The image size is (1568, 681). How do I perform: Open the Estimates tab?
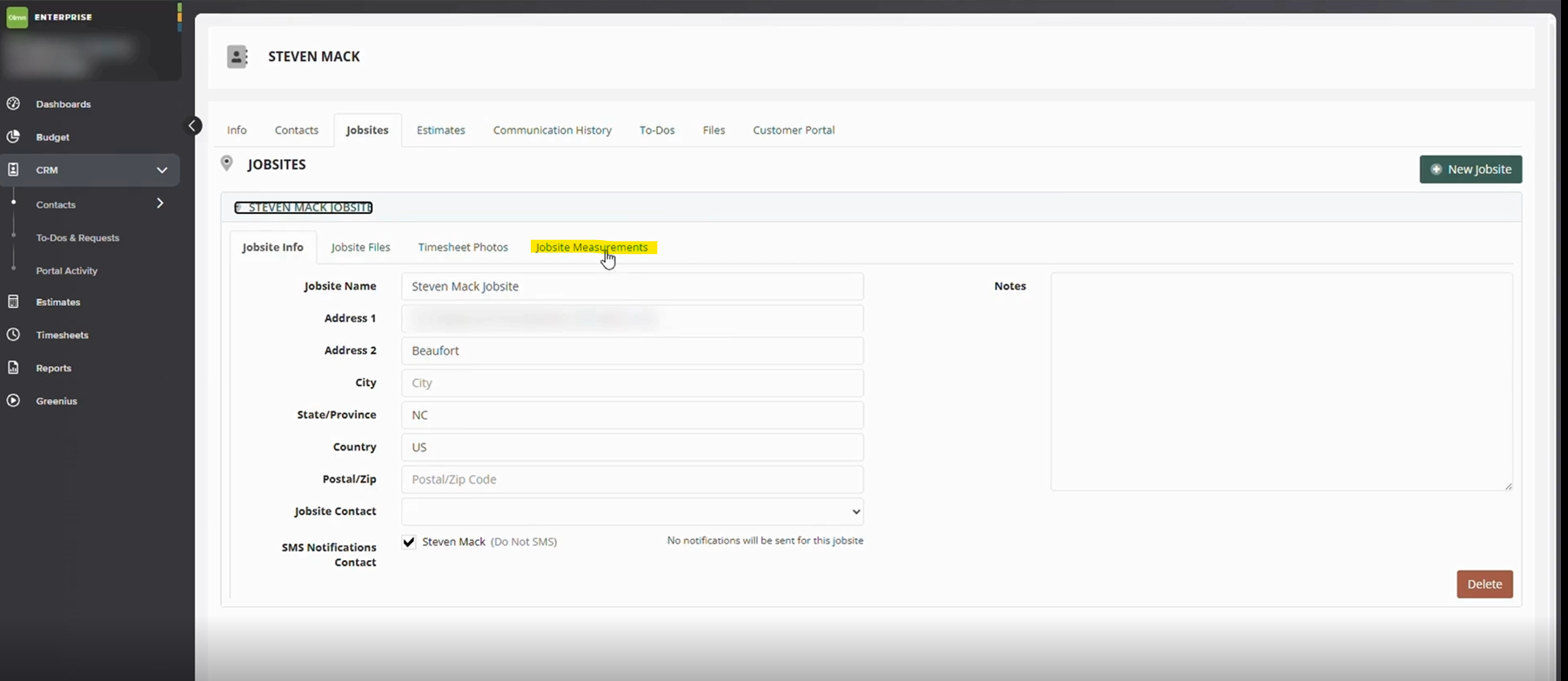pos(441,130)
